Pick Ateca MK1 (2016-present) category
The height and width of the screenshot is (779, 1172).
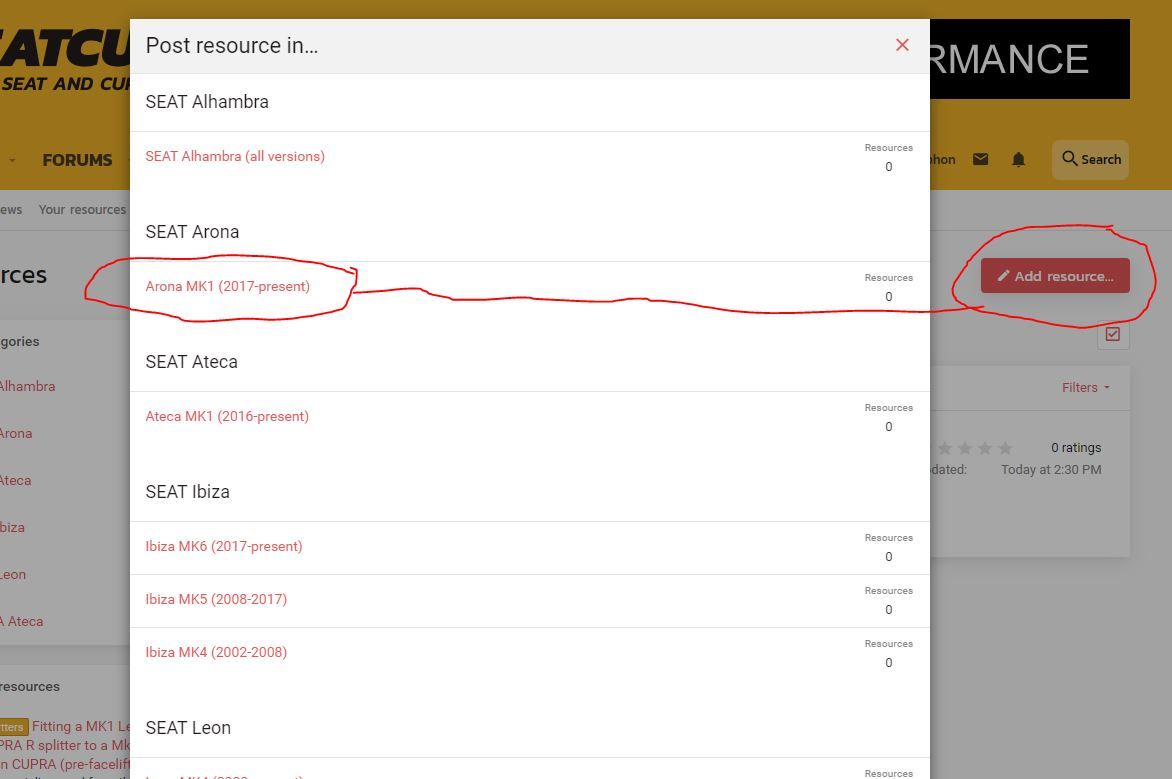[x=227, y=416]
